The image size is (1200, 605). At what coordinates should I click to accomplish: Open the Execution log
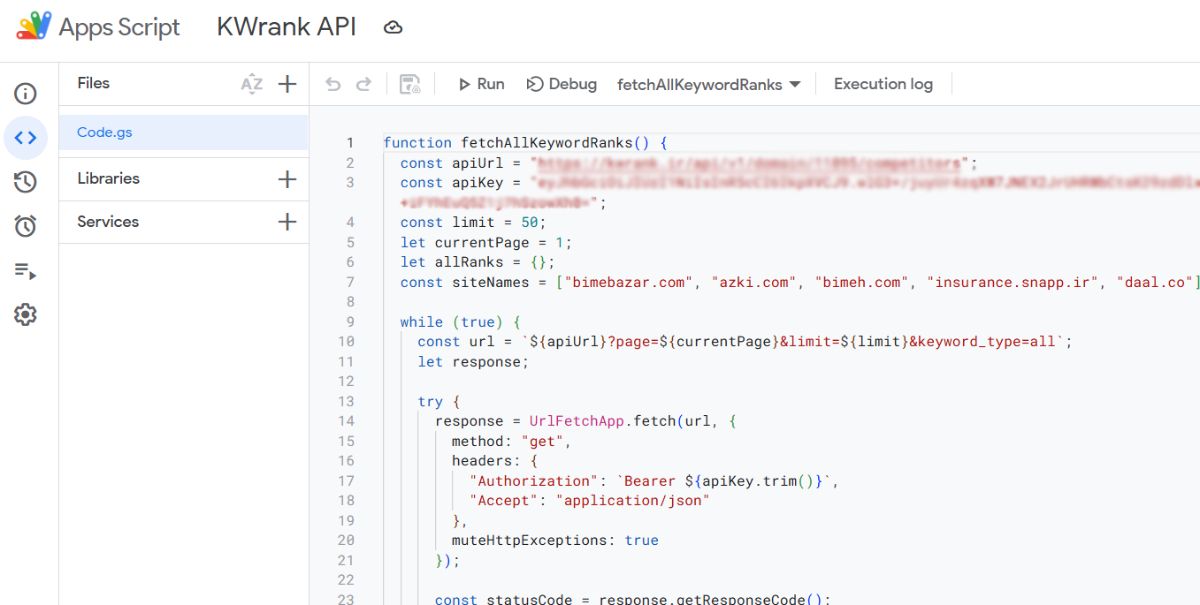coord(883,84)
